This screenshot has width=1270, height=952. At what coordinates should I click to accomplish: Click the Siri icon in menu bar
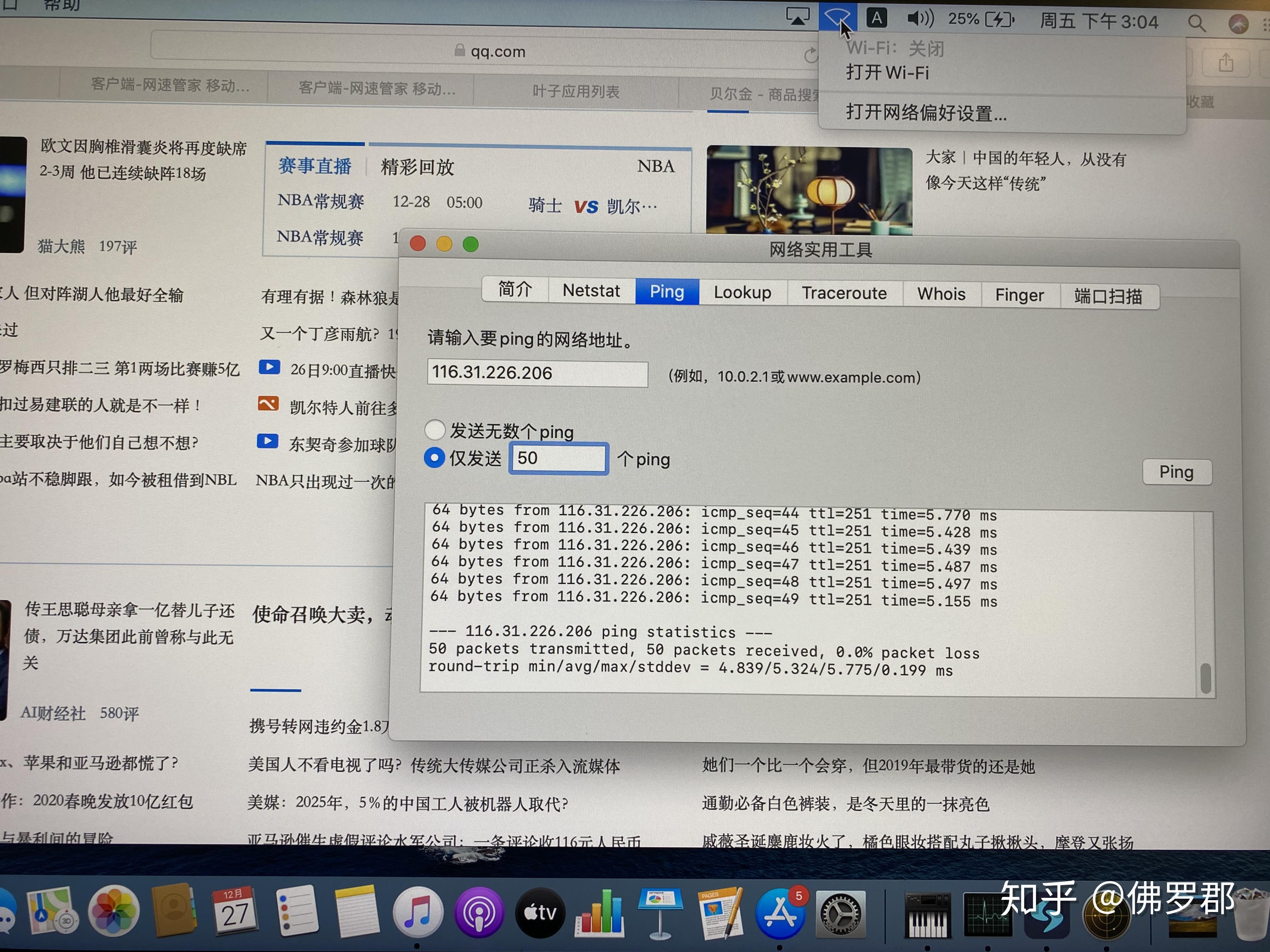click(1239, 24)
